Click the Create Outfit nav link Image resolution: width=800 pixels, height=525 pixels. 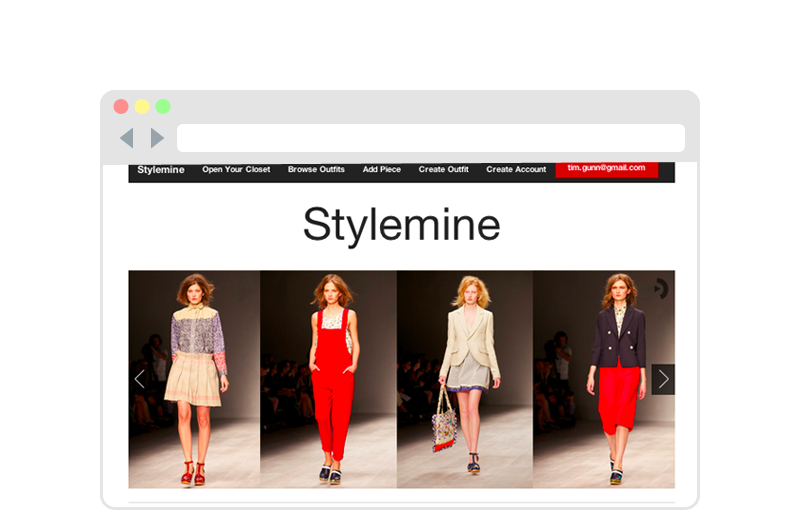click(x=443, y=170)
